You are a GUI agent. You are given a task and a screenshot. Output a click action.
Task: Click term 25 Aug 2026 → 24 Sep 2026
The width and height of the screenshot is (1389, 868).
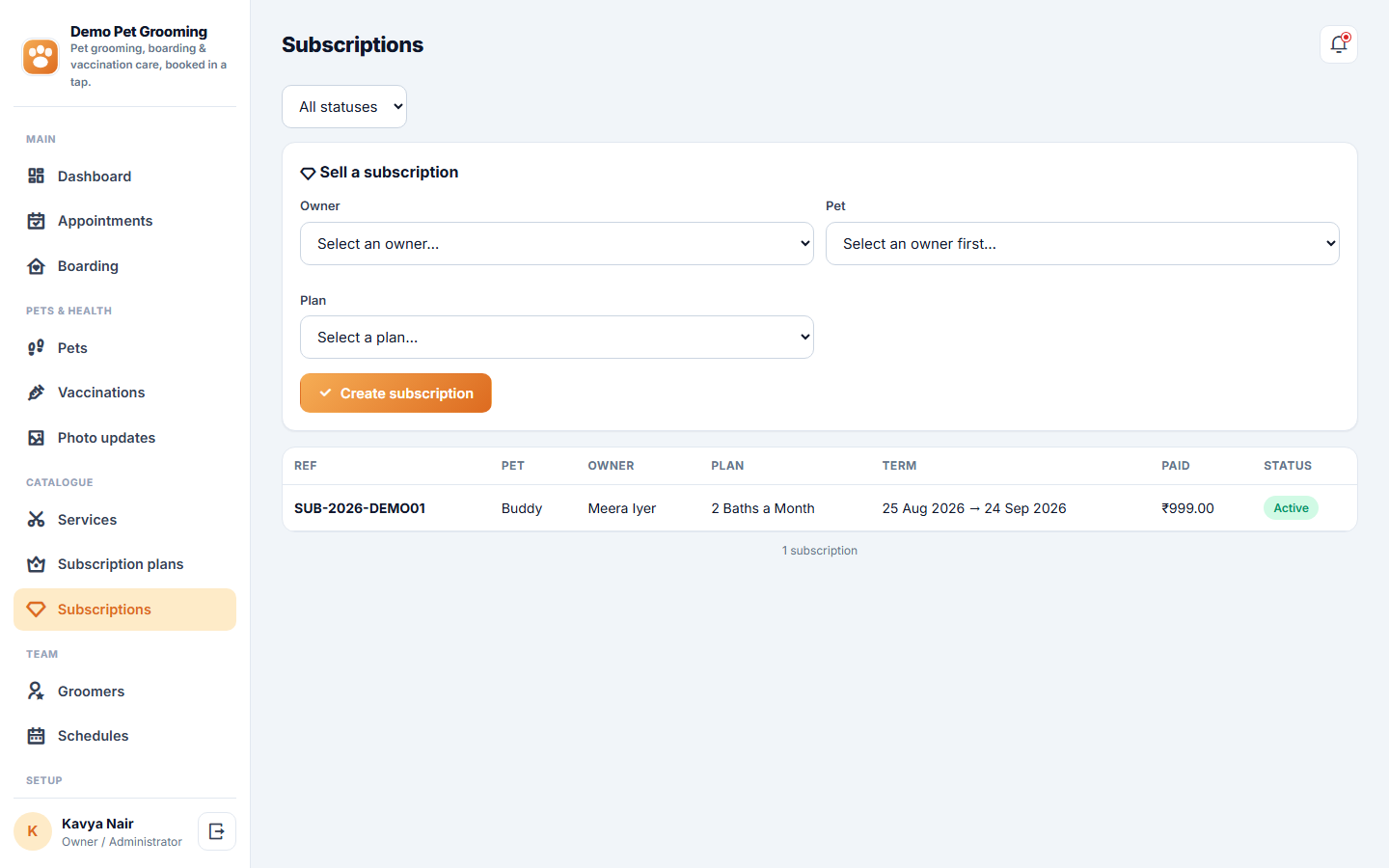(x=974, y=508)
